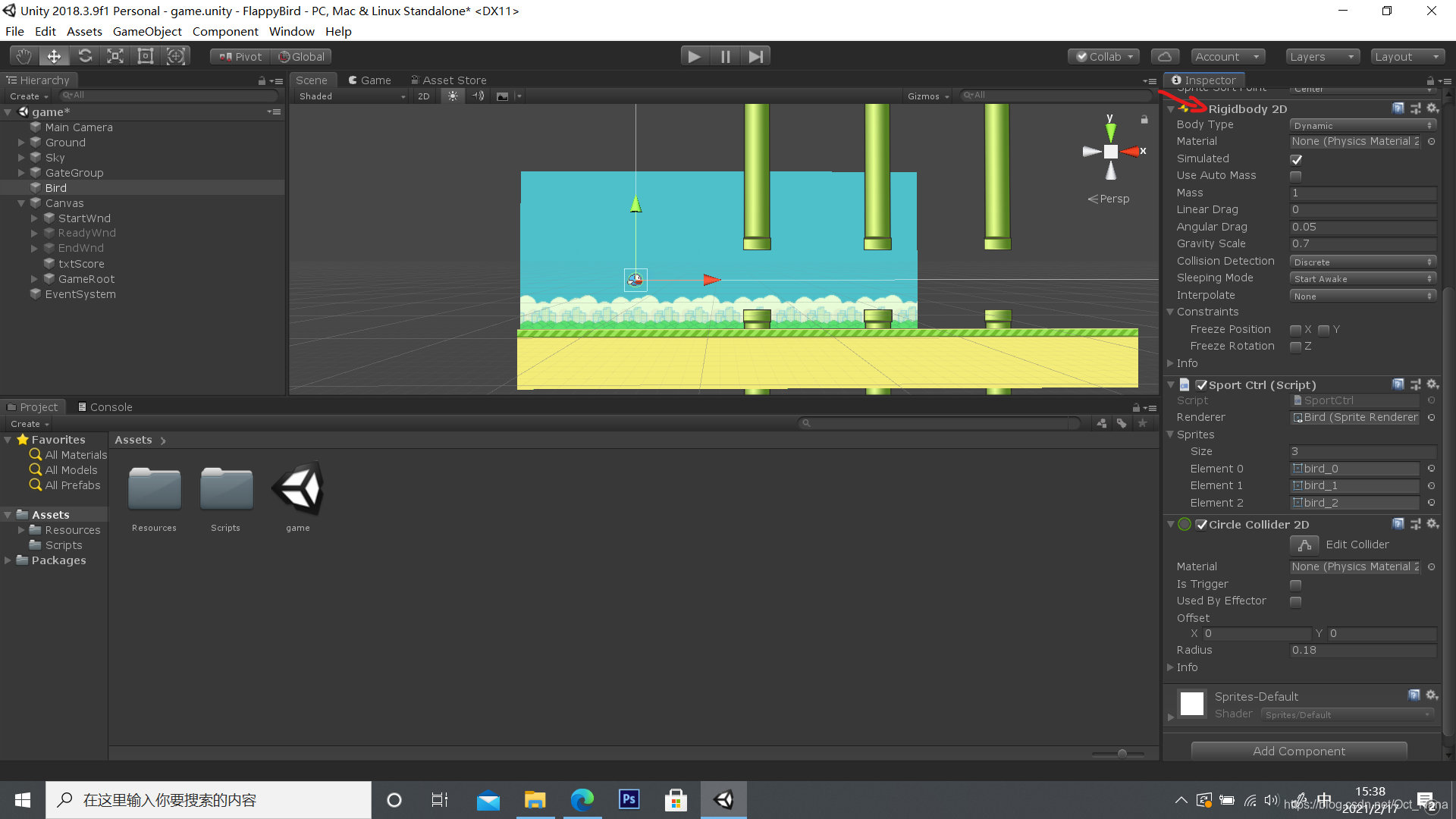Toggle scene lighting icon
This screenshot has width=1456, height=819.
(453, 96)
